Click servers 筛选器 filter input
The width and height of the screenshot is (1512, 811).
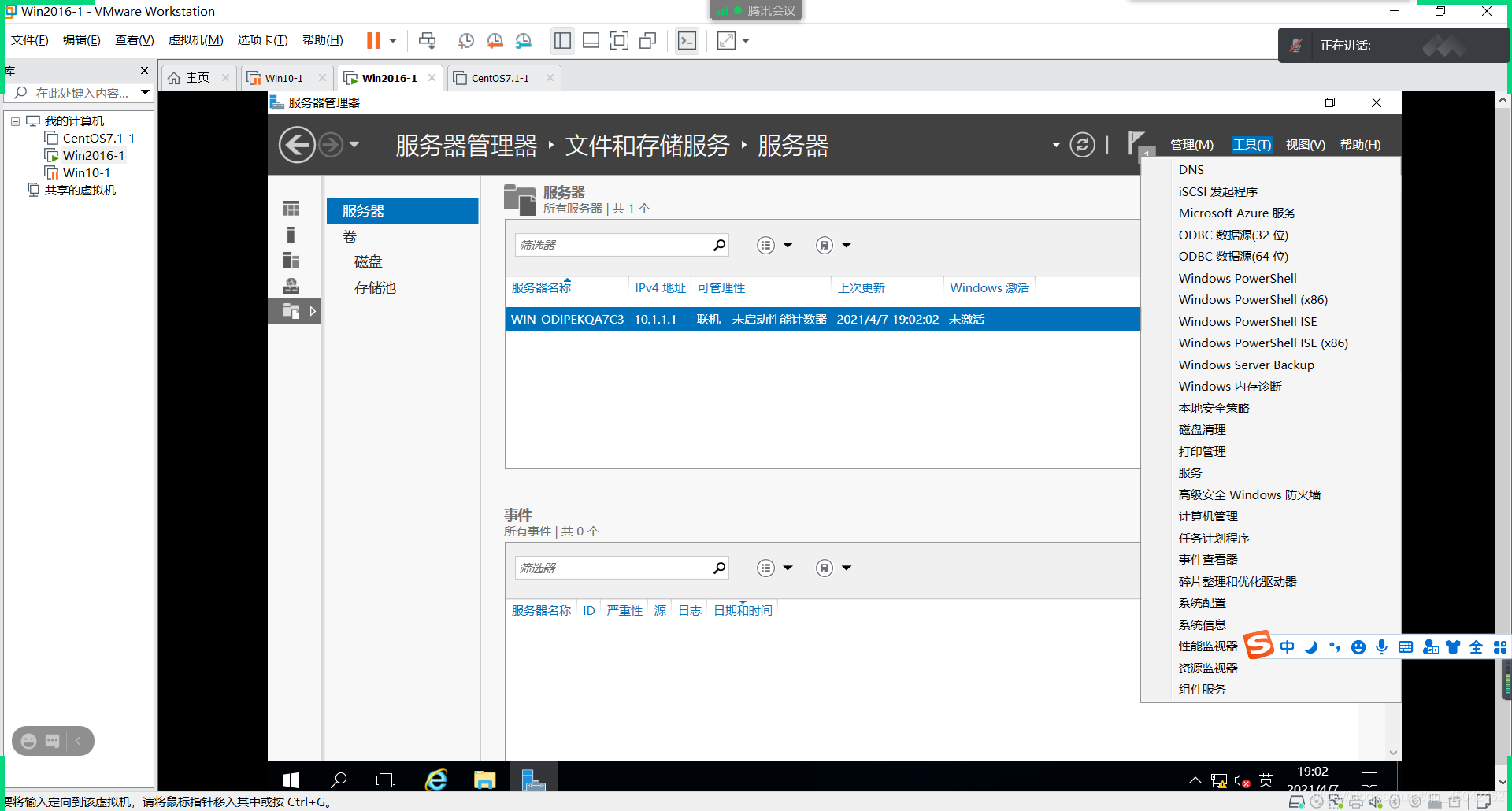coord(613,245)
